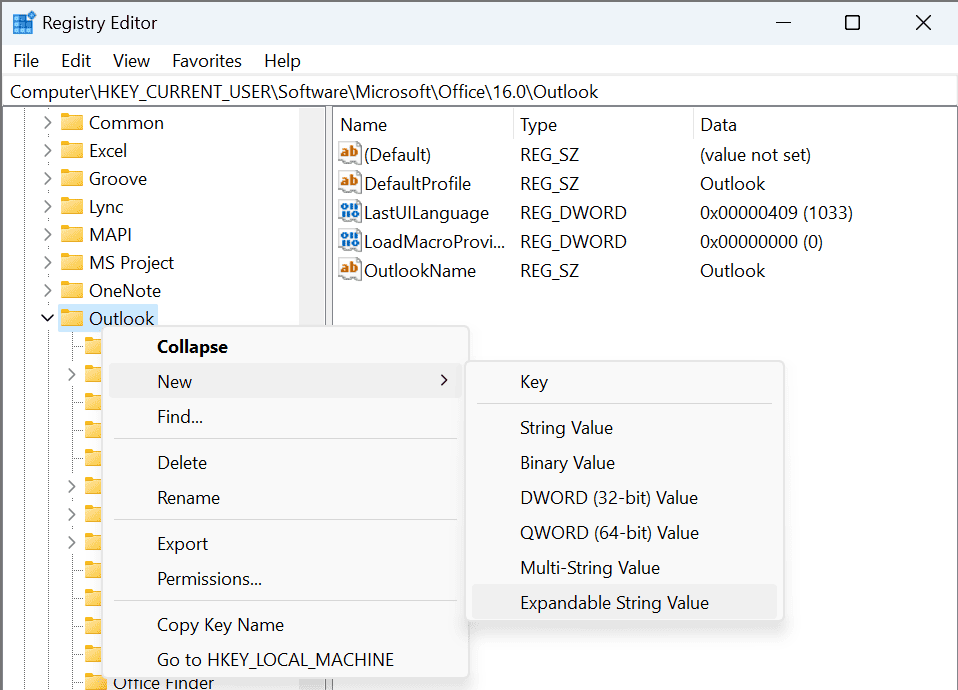Open the New submenu entry
The image size is (958, 690).
pyautogui.click(x=285, y=381)
